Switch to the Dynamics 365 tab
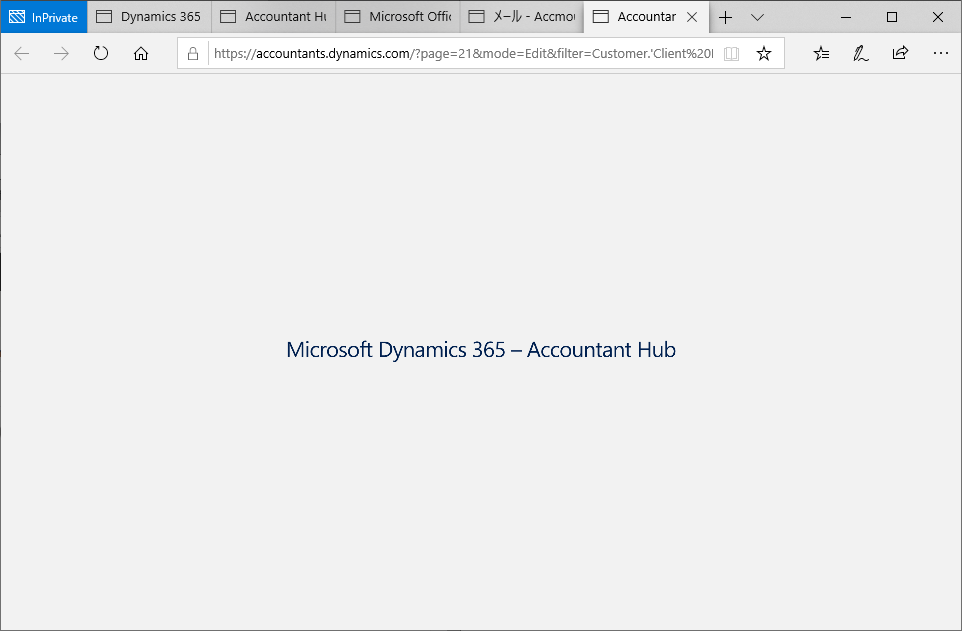 (x=150, y=17)
